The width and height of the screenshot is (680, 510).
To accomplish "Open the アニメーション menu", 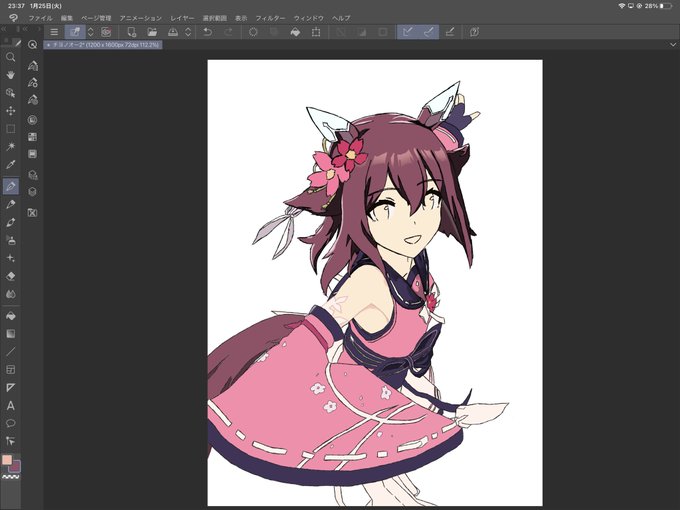I will [141, 18].
